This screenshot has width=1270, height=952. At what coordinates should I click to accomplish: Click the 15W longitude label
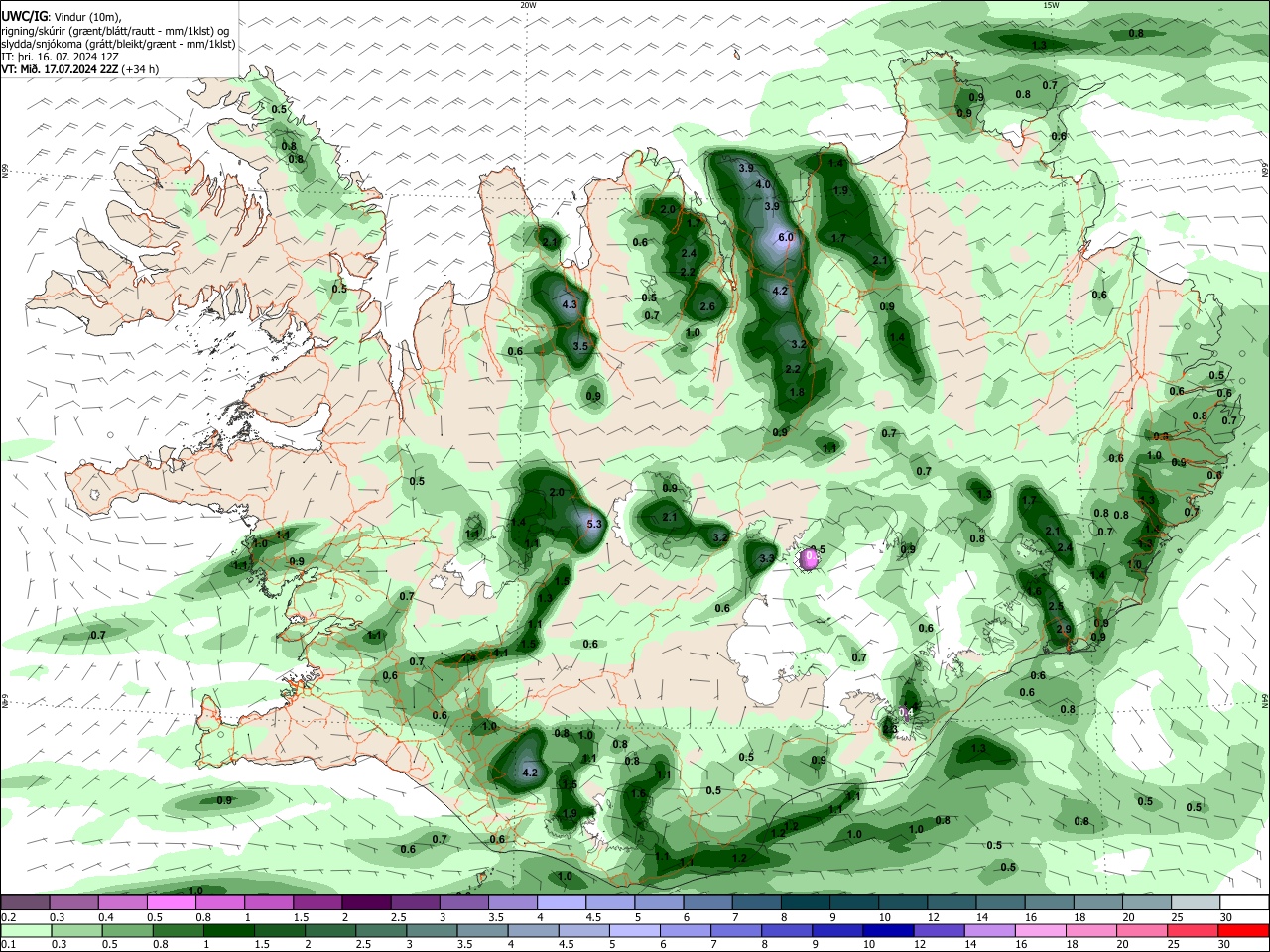coord(1051,5)
